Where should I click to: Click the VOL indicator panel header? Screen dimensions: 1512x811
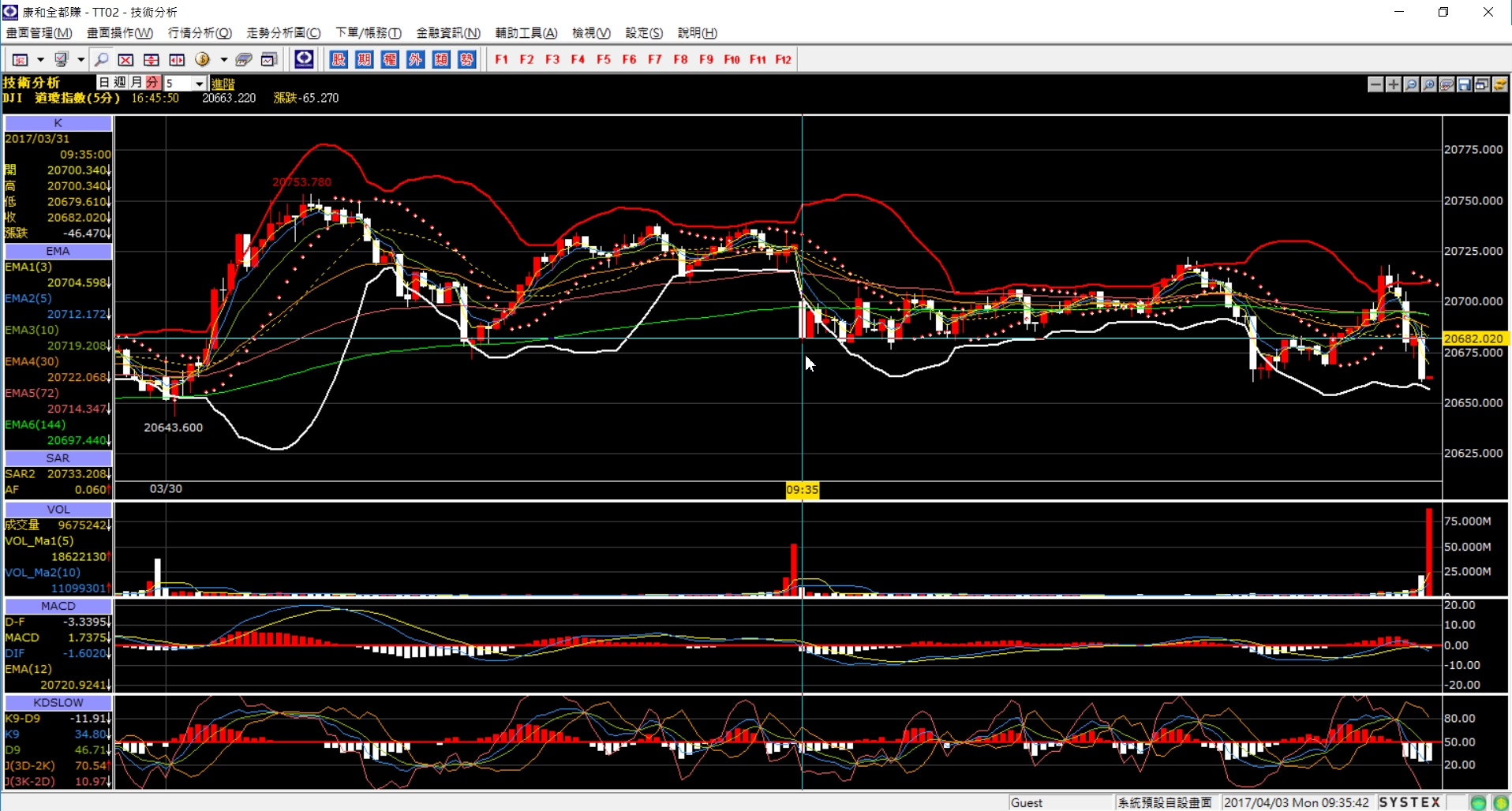pyautogui.click(x=58, y=510)
